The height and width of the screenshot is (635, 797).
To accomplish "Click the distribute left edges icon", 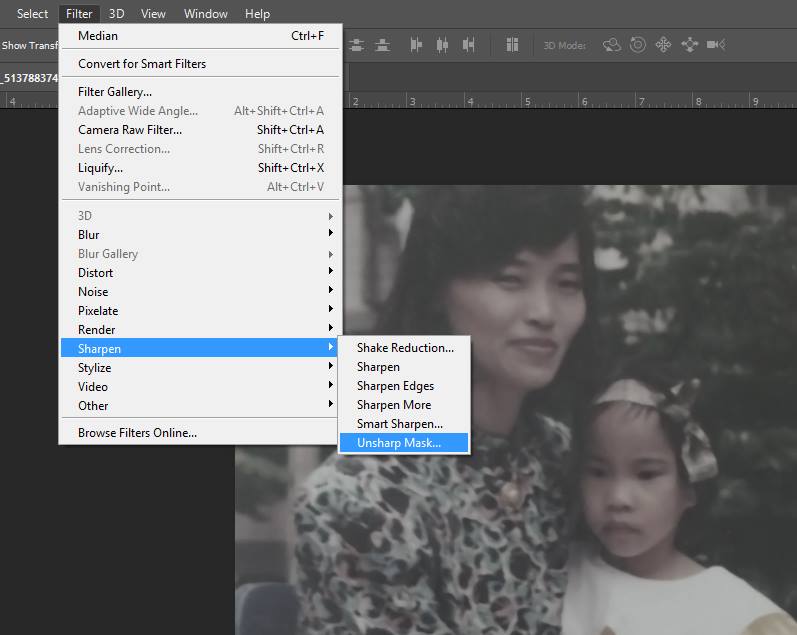I will [417, 45].
